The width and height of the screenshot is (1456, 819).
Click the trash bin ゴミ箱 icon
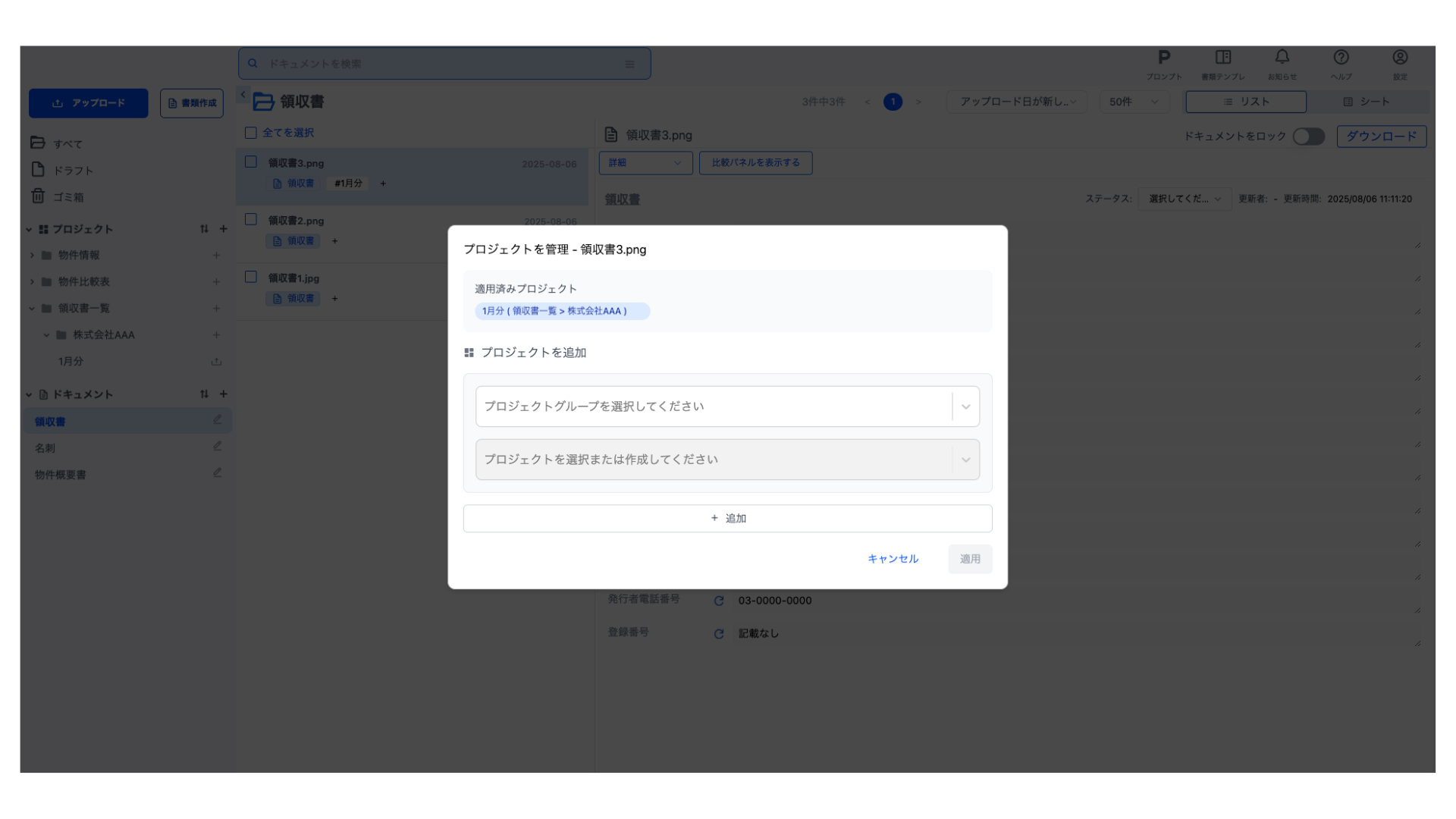pos(38,196)
